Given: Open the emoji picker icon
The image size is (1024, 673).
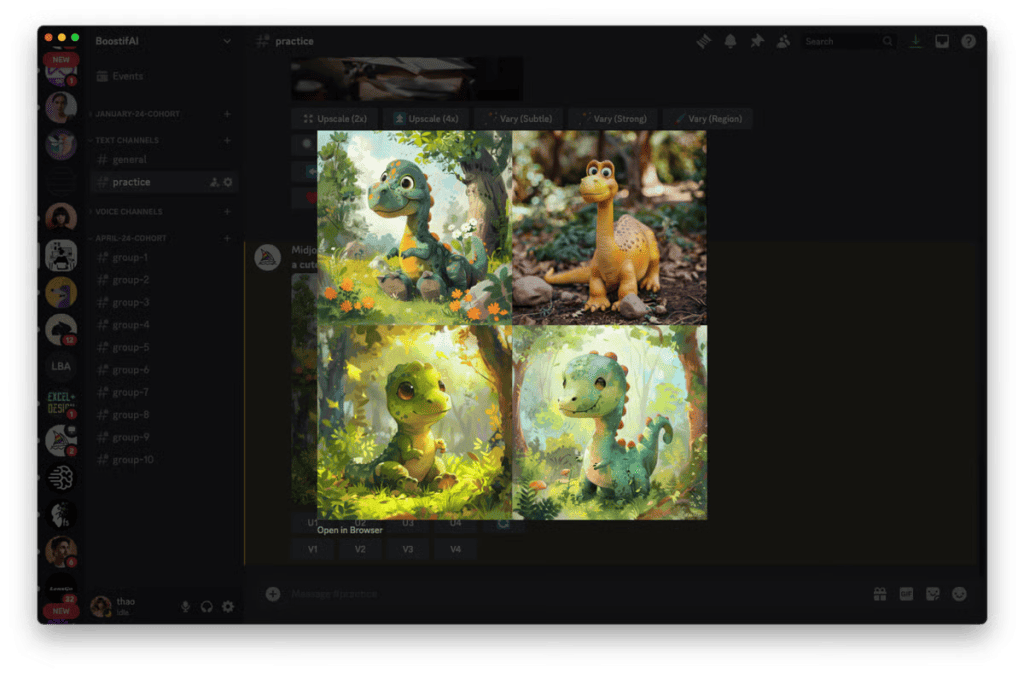Looking at the screenshot, I should [960, 594].
